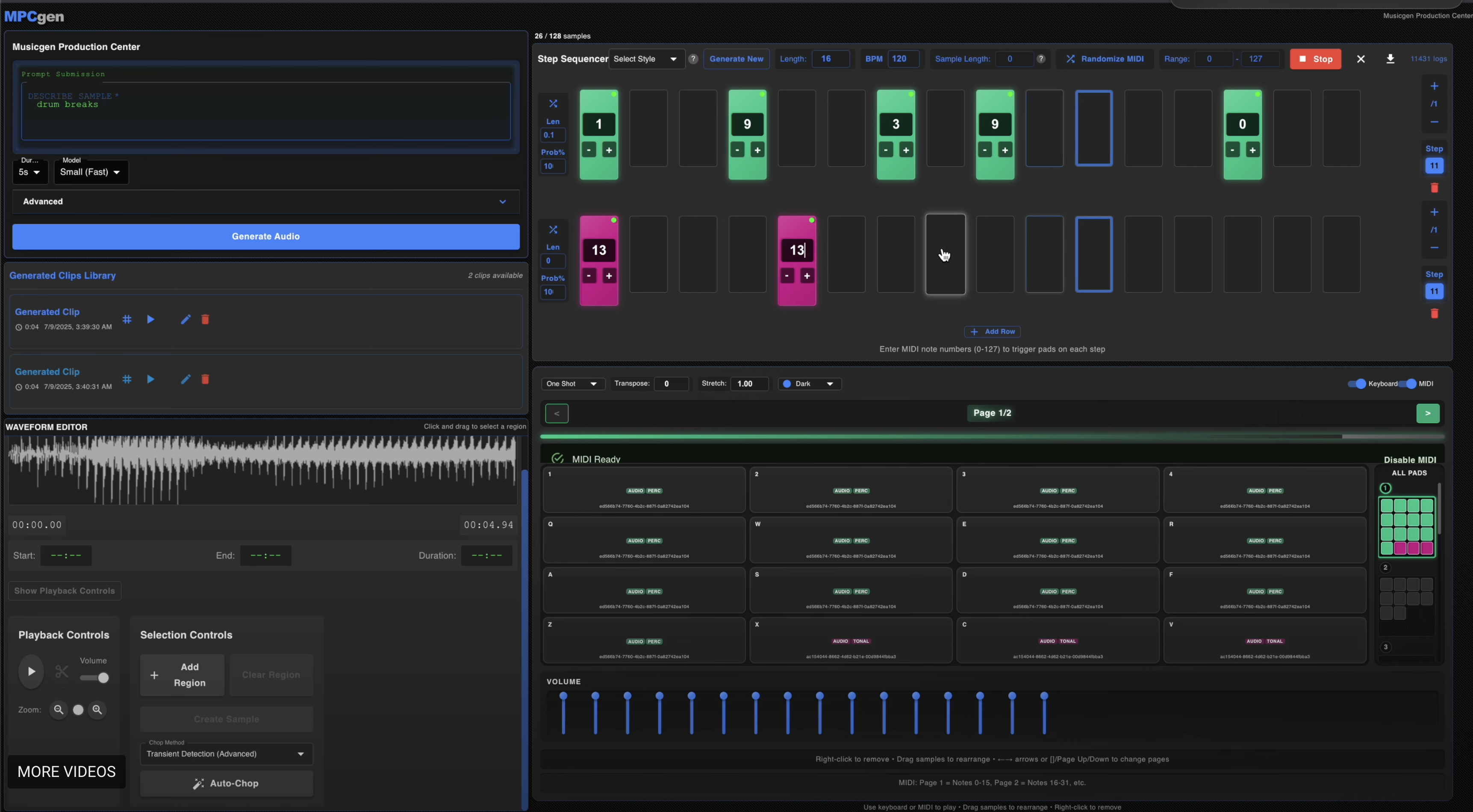Click the help icon beside Sample Length
Image resolution: width=1473 pixels, height=812 pixels.
click(1041, 59)
